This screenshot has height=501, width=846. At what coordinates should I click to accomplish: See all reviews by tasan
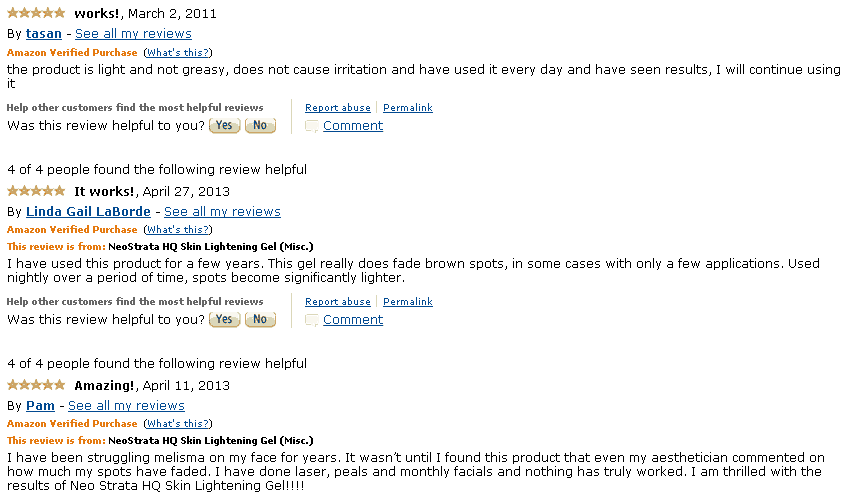click(x=133, y=33)
